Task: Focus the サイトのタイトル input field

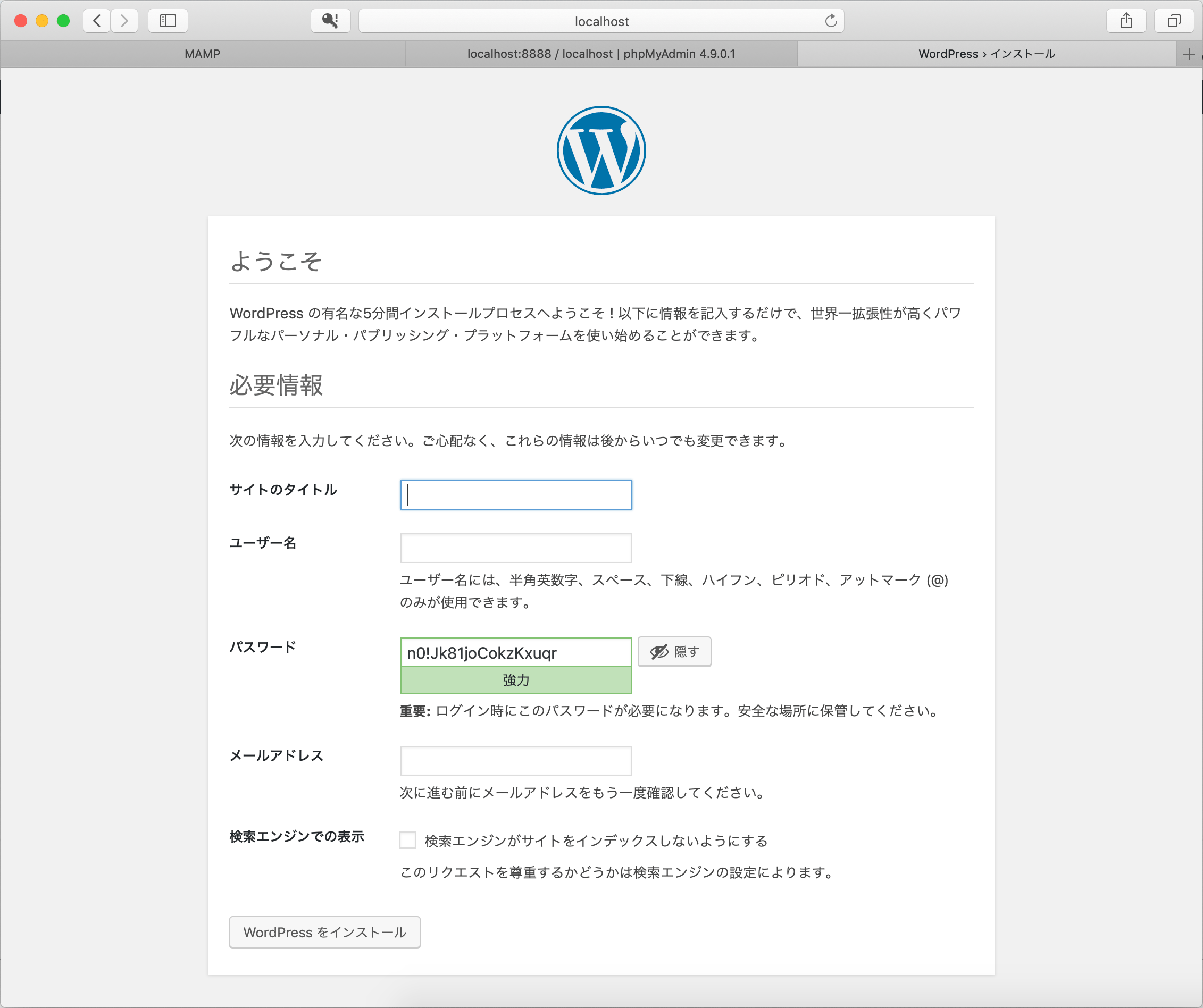Action: [516, 495]
